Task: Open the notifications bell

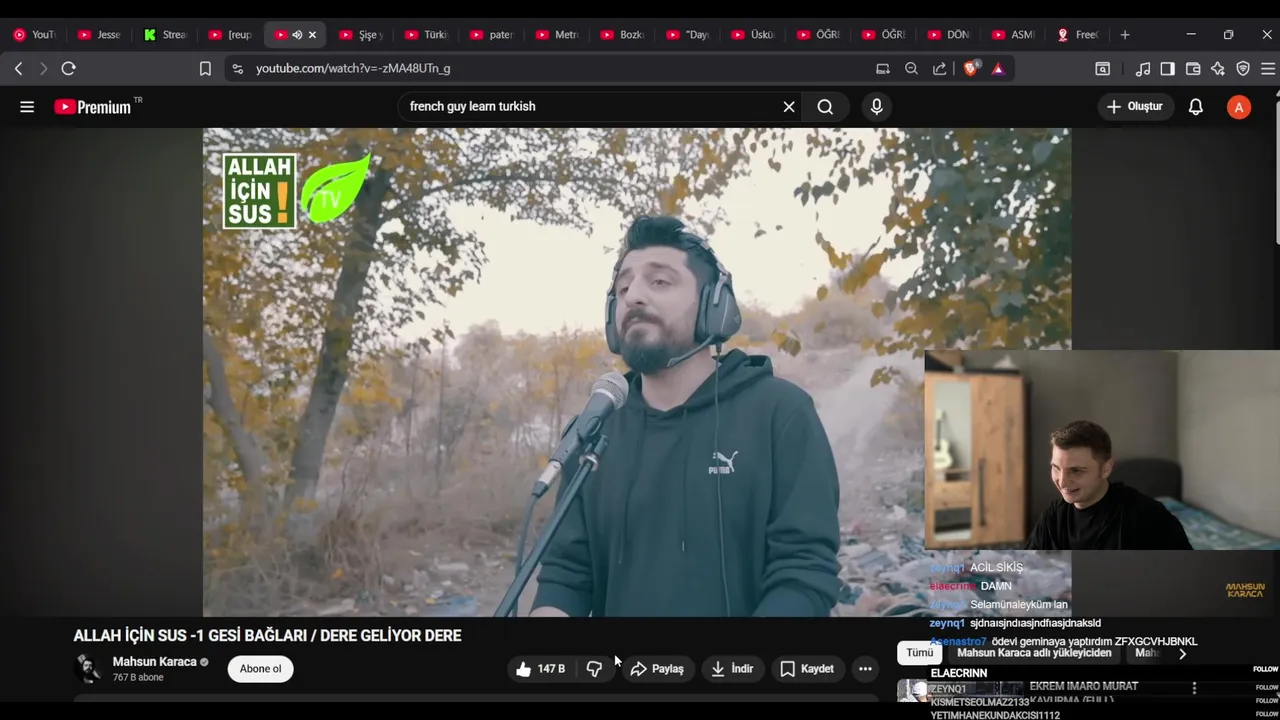Action: (1195, 107)
